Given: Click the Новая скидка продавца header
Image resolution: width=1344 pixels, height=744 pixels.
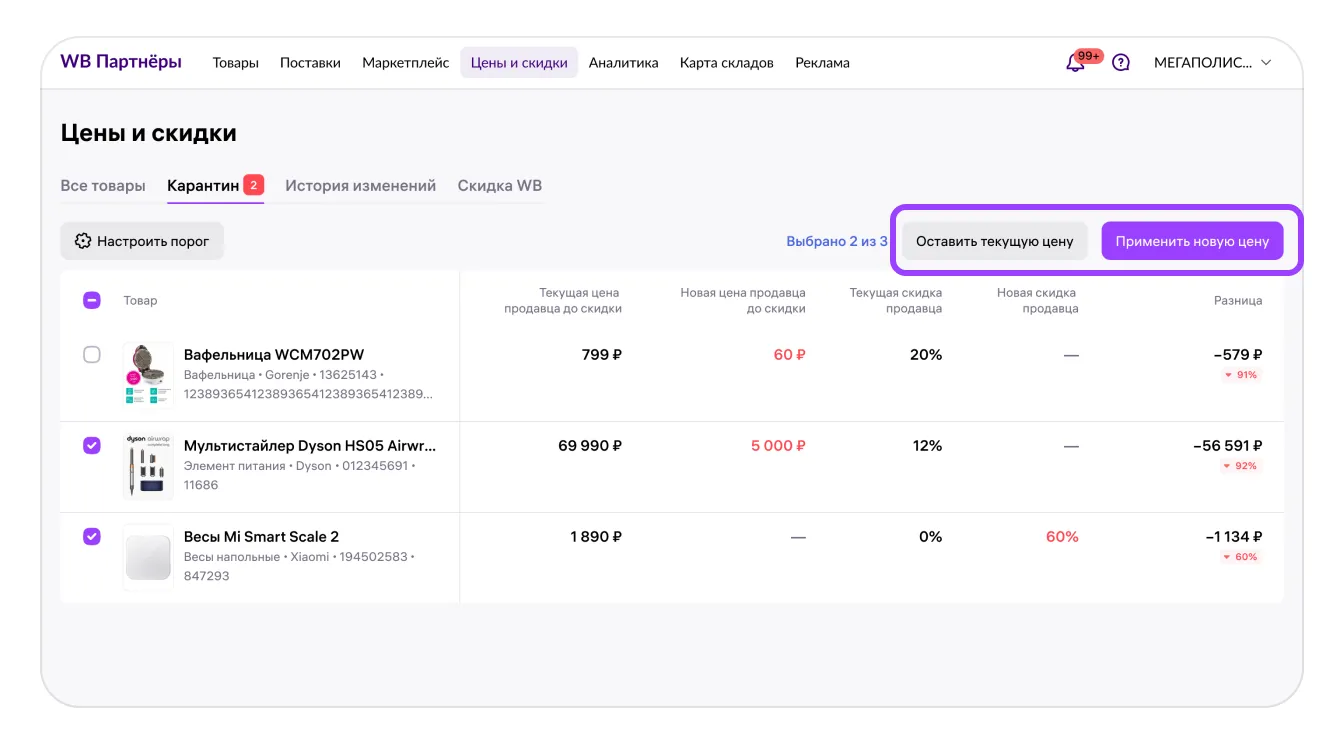Looking at the screenshot, I should pyautogui.click(x=1037, y=300).
